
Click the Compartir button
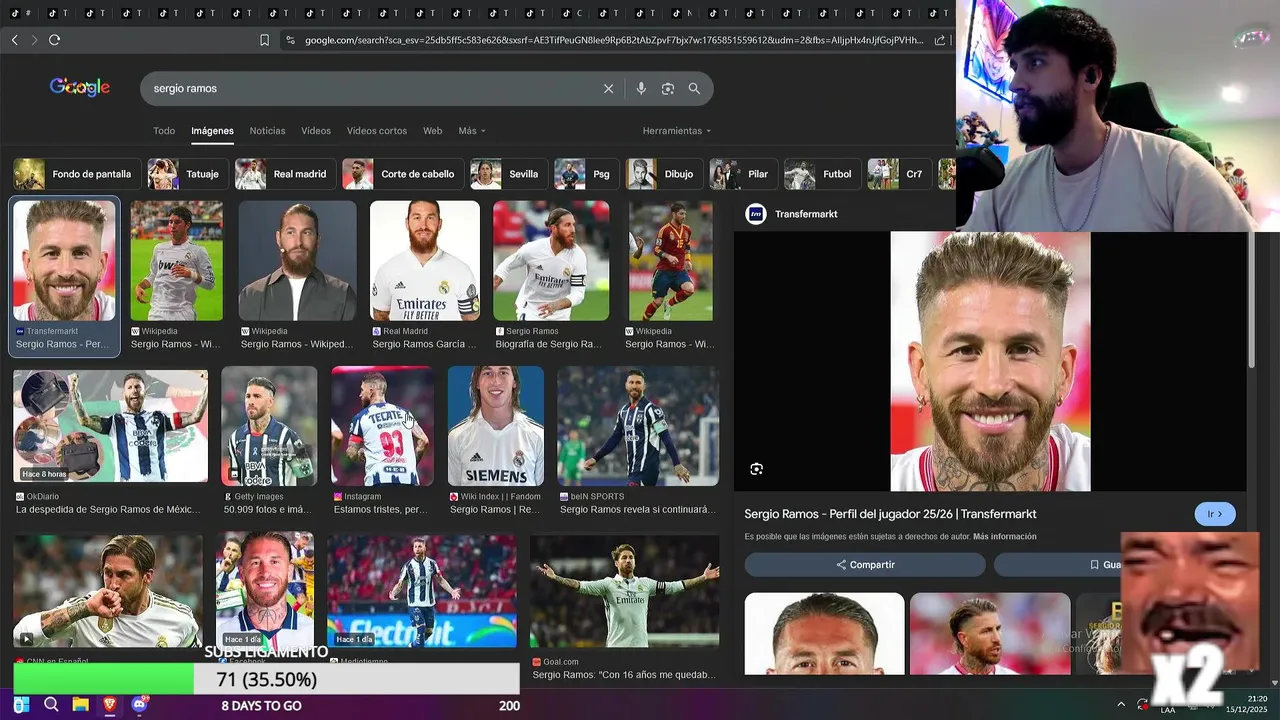(x=865, y=565)
